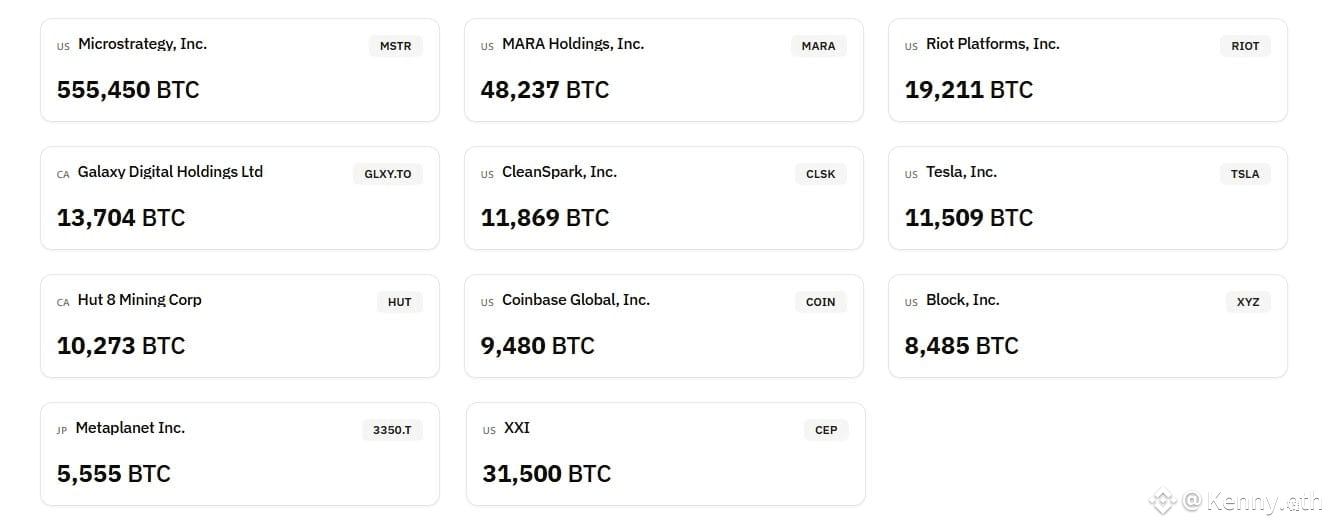Open the CLSK ticker badge
The image size is (1331, 526).
820,174
